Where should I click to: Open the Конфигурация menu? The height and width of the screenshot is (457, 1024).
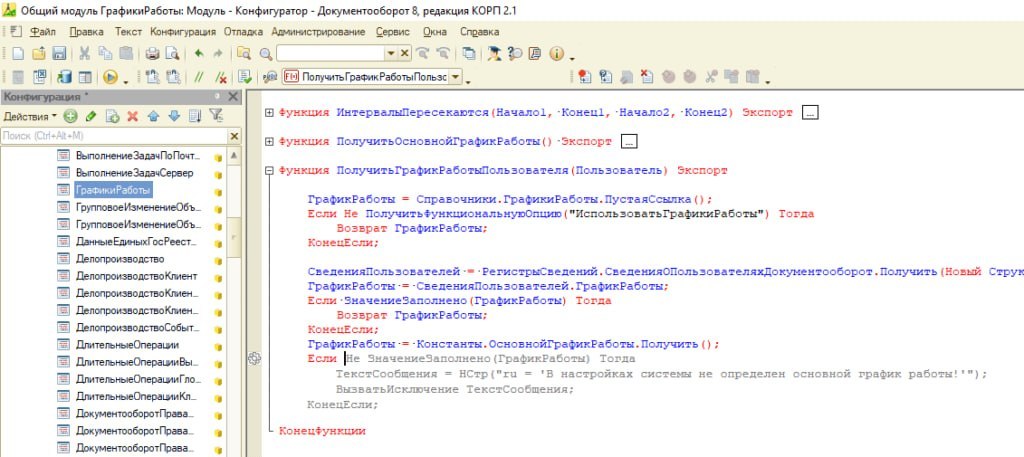(183, 31)
